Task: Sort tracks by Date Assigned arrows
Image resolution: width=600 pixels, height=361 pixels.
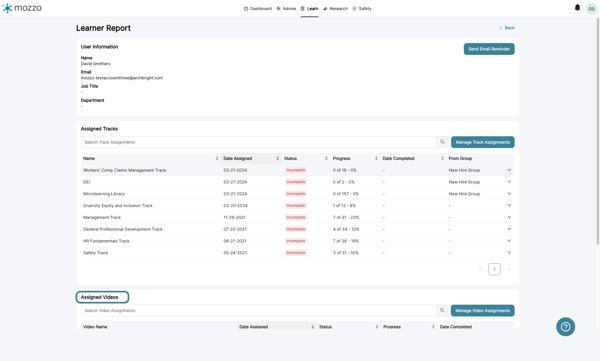Action: pos(277,158)
